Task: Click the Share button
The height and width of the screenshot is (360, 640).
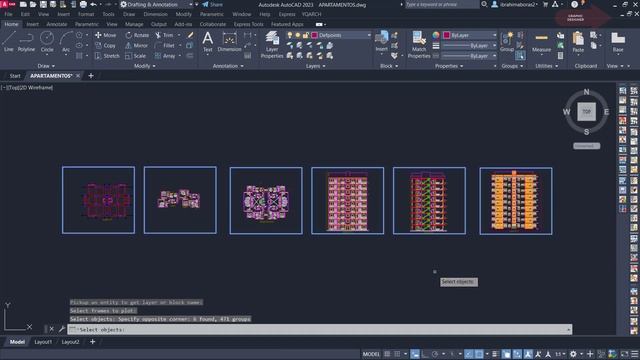Action: [213, 4]
